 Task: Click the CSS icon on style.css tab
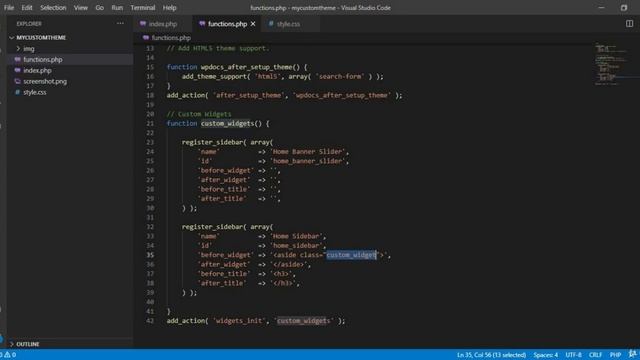pyautogui.click(x=271, y=24)
